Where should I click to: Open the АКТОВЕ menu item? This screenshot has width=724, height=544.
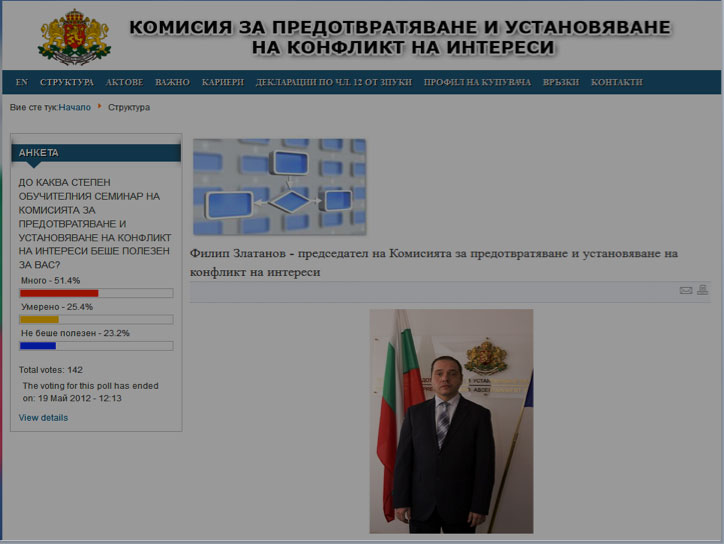pyautogui.click(x=125, y=82)
